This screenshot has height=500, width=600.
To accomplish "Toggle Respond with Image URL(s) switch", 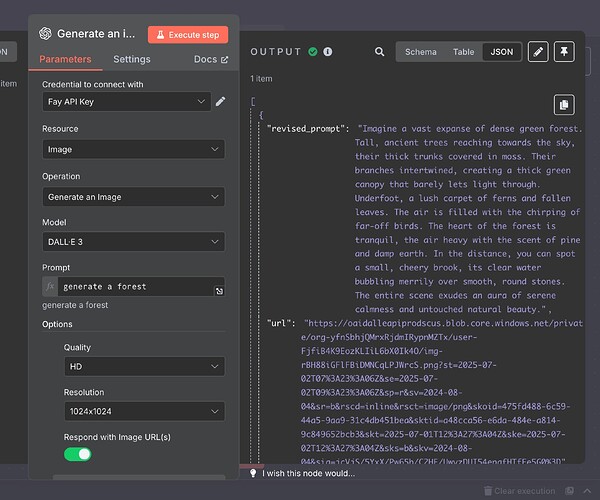I will [x=78, y=454].
